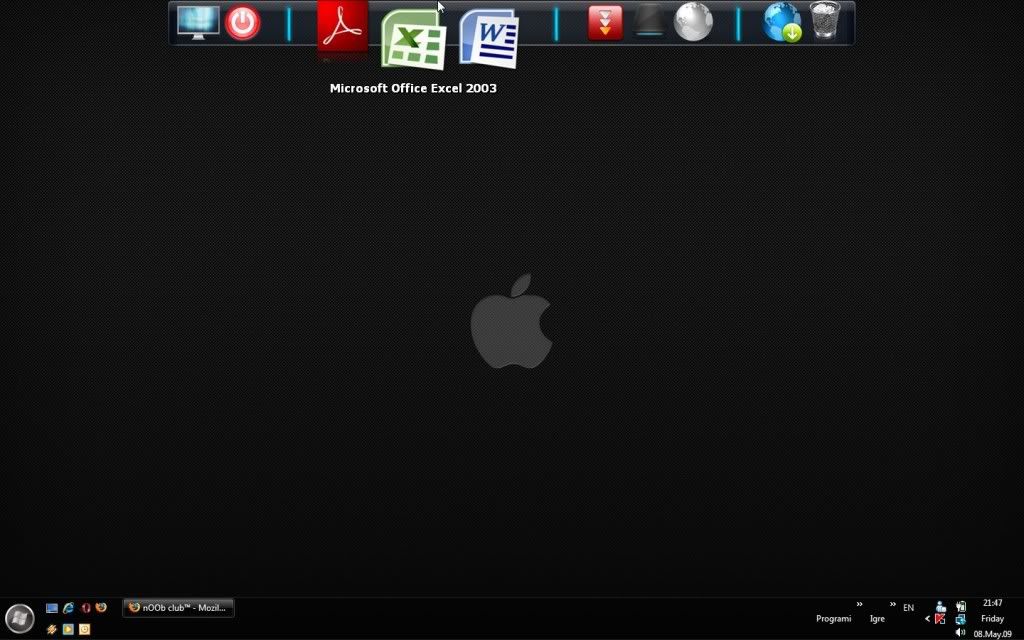Viewport: 1024px width, 640px height.
Task: Open the network connection tray icon
Action: (961, 619)
